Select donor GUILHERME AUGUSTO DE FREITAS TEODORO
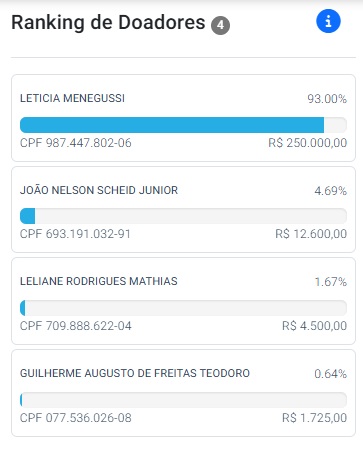The image size is (363, 450). pyautogui.click(x=135, y=373)
